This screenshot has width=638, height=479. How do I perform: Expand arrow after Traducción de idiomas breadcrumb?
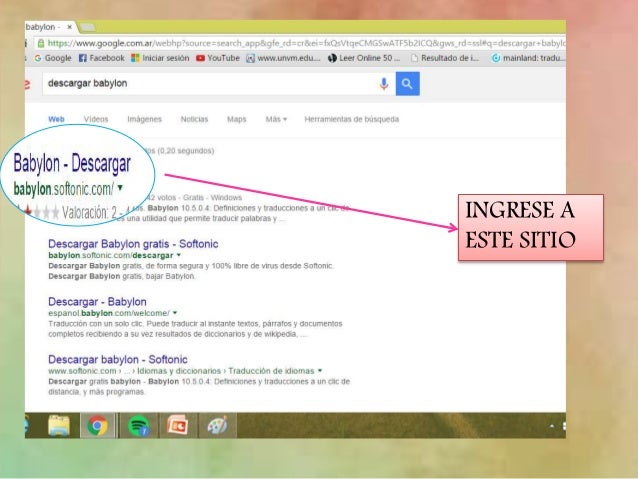(320, 371)
